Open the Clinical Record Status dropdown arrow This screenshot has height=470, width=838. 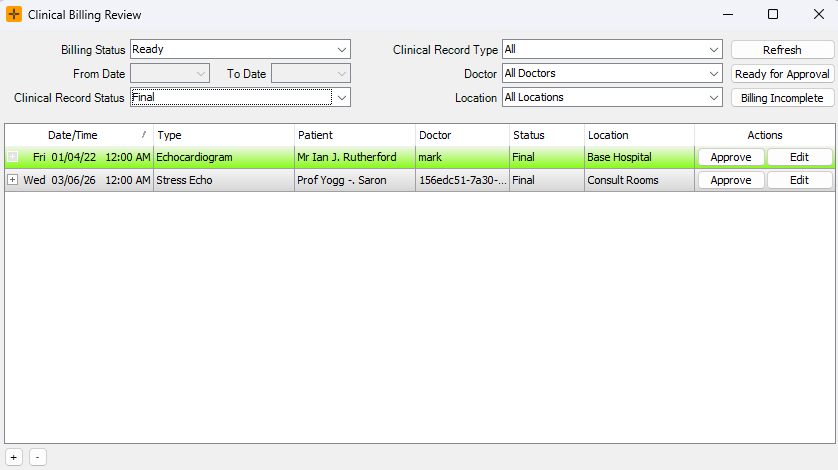point(342,97)
